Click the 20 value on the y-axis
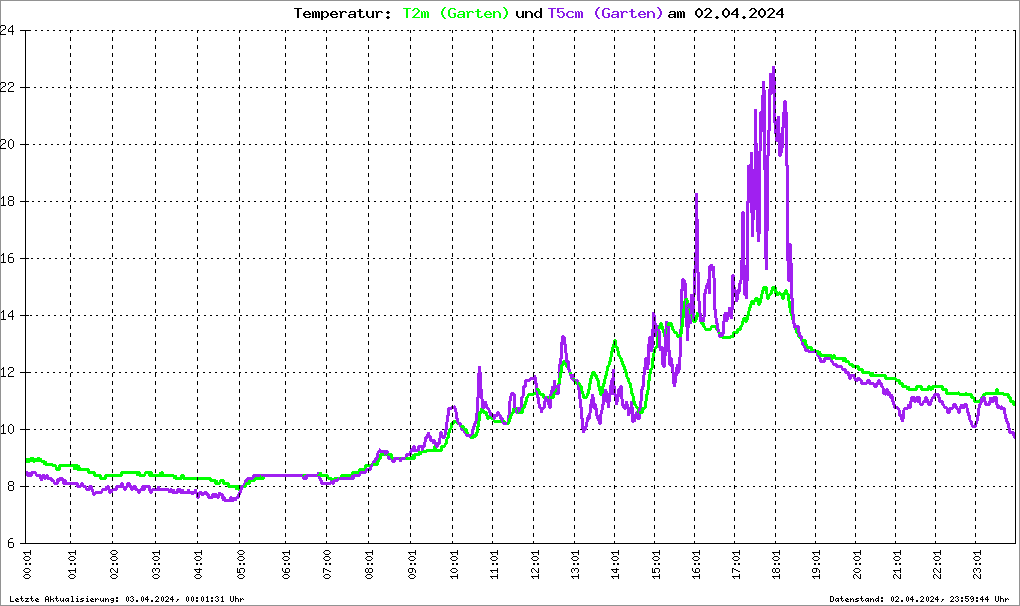This screenshot has width=1020, height=606. point(8,144)
